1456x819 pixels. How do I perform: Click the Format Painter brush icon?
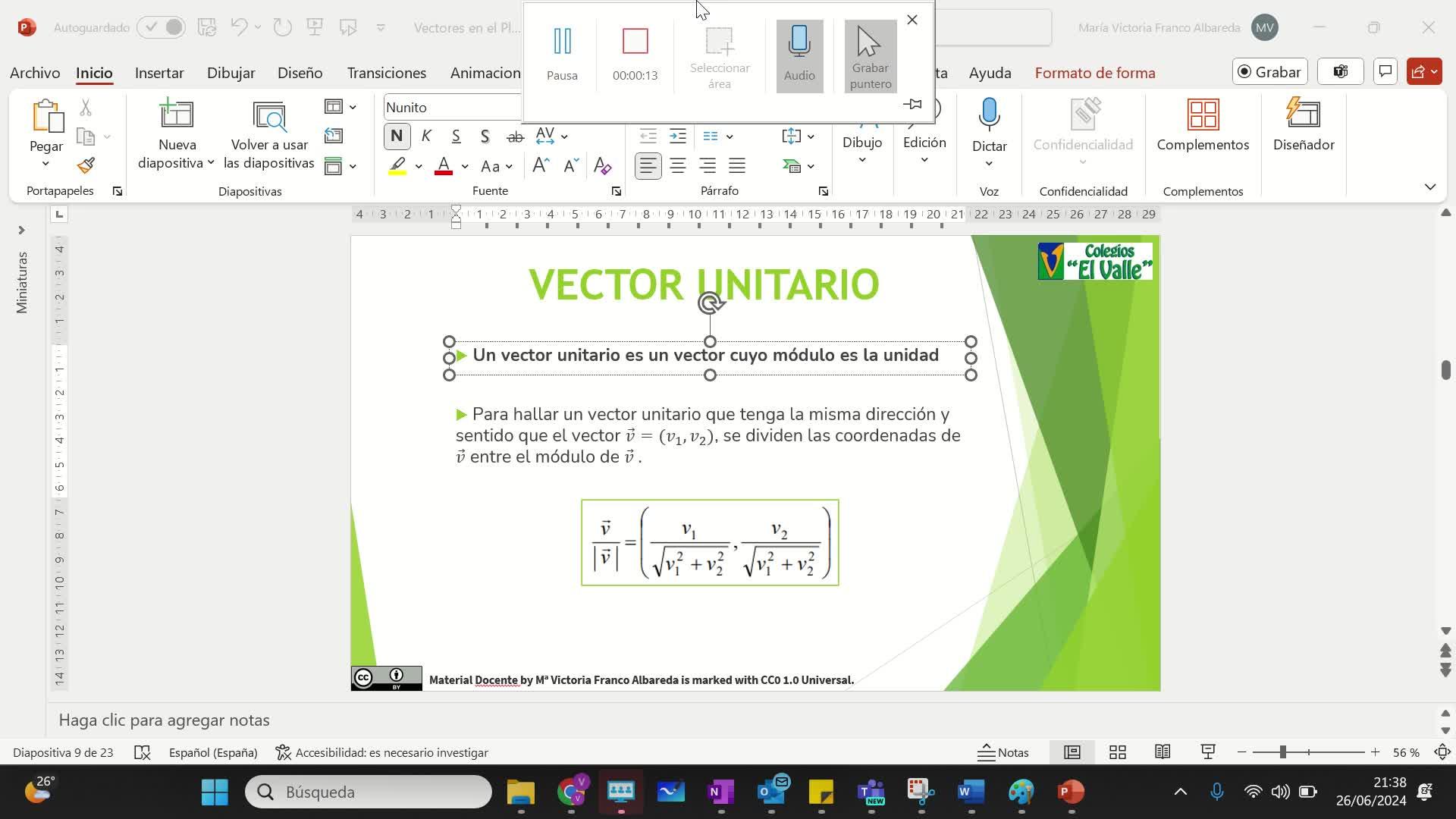click(86, 165)
